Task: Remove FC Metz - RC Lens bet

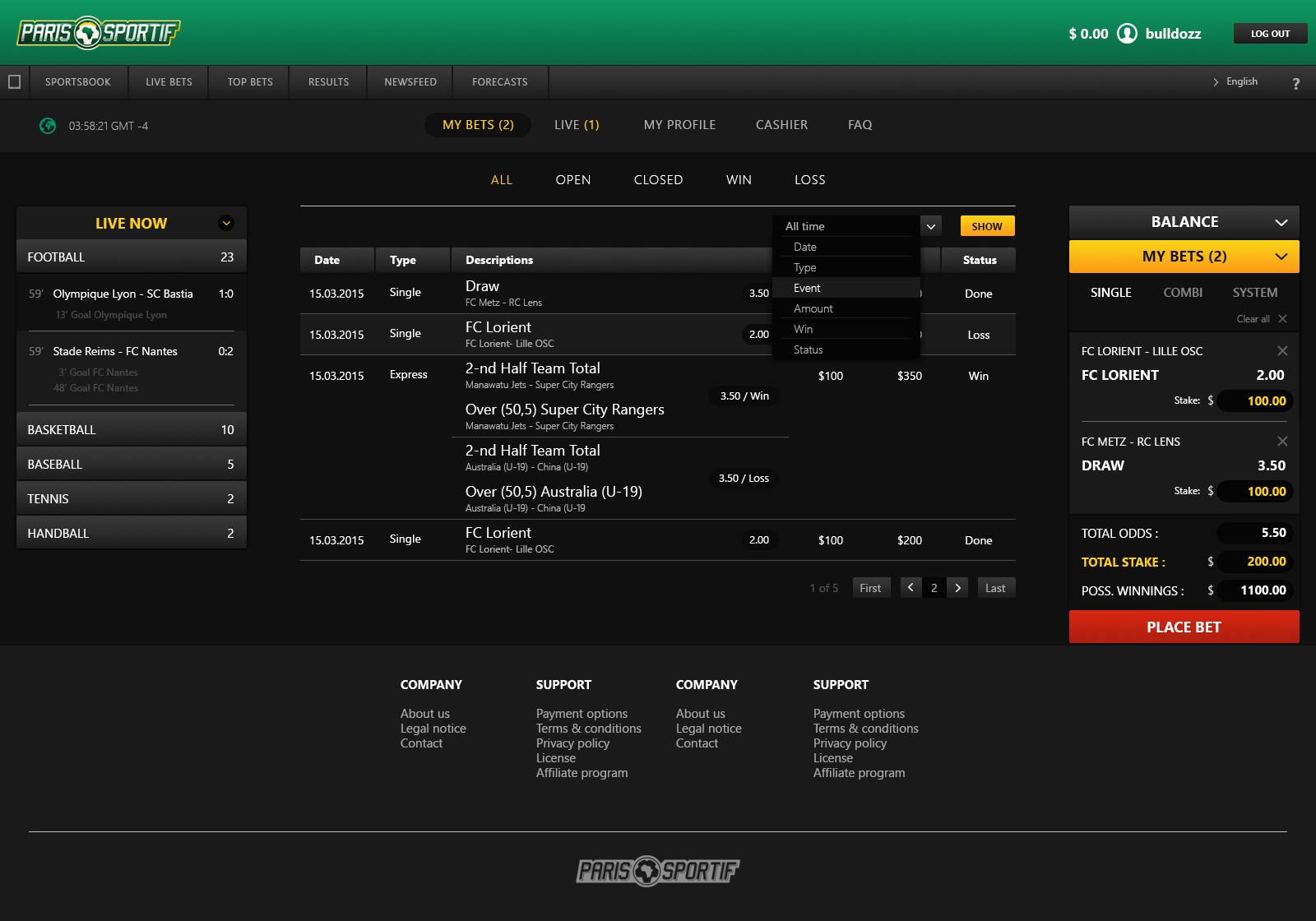Action: point(1282,442)
